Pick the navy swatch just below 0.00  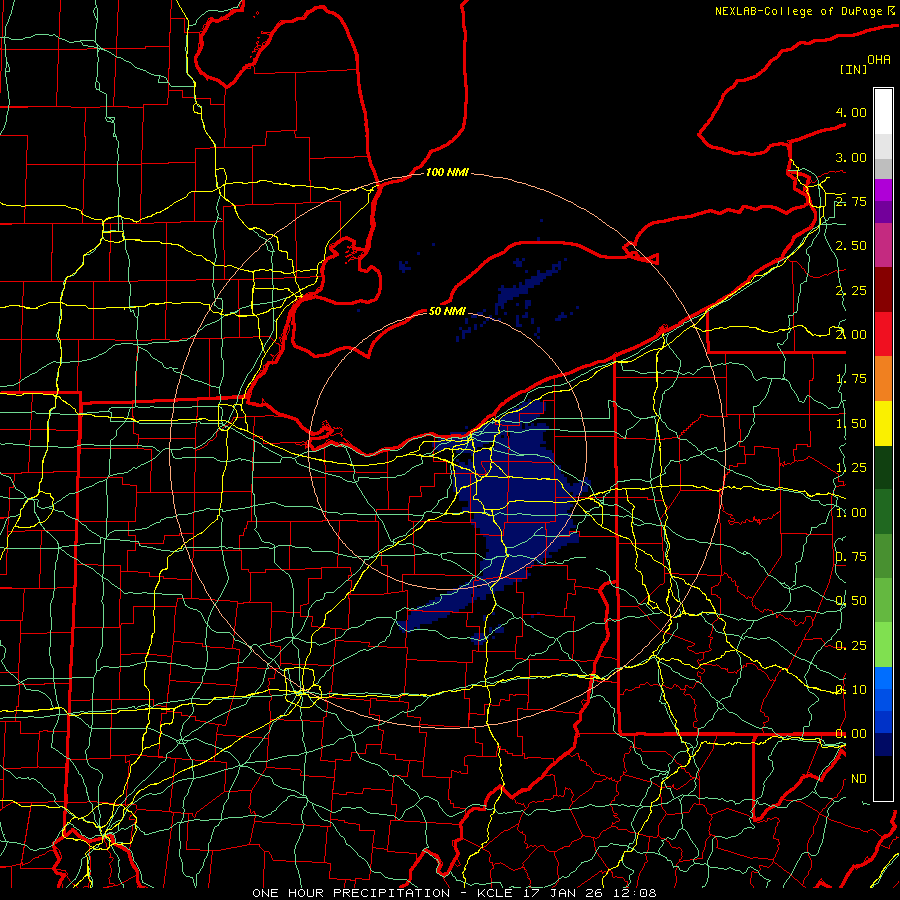coord(883,745)
